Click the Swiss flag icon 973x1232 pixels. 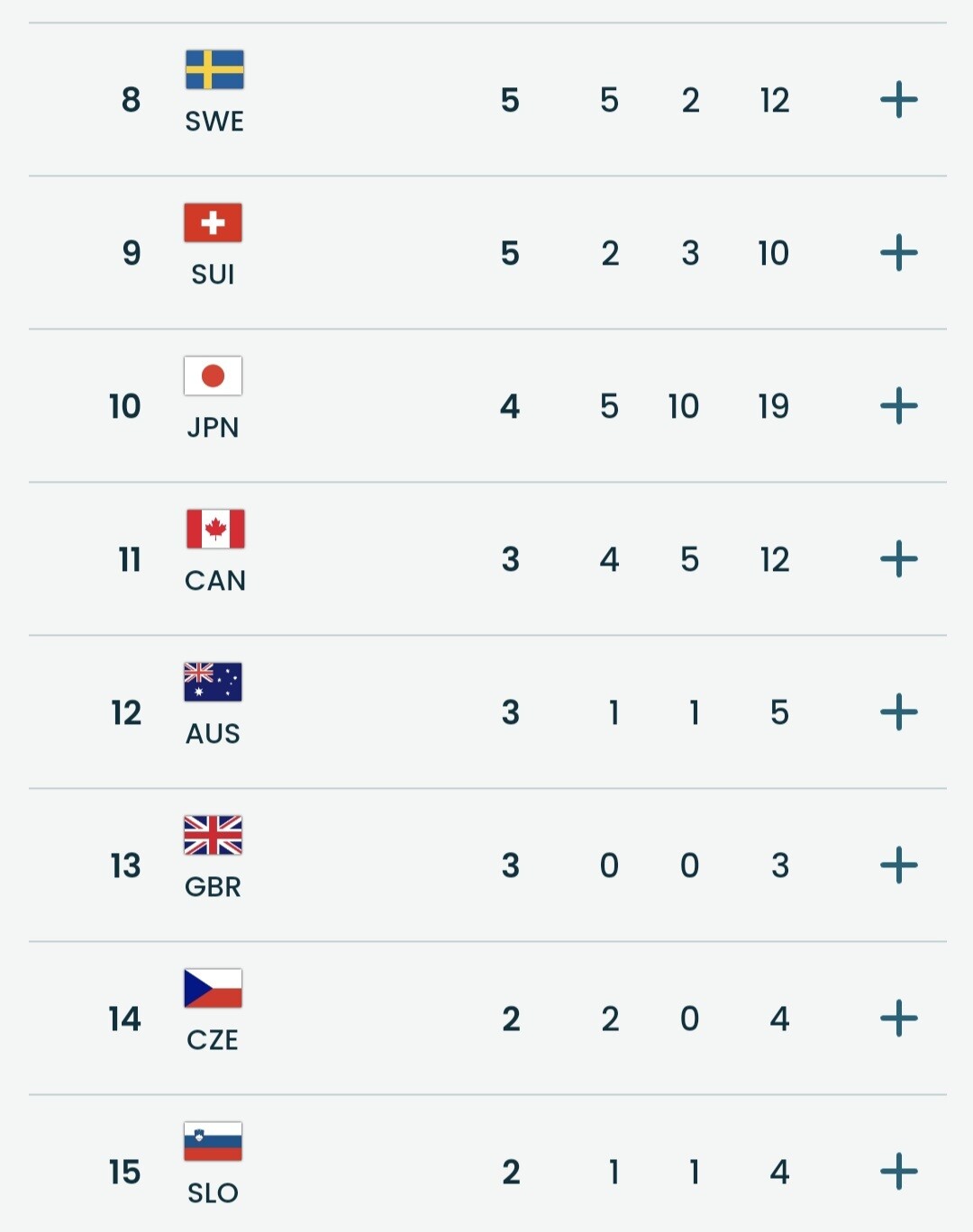click(x=213, y=222)
